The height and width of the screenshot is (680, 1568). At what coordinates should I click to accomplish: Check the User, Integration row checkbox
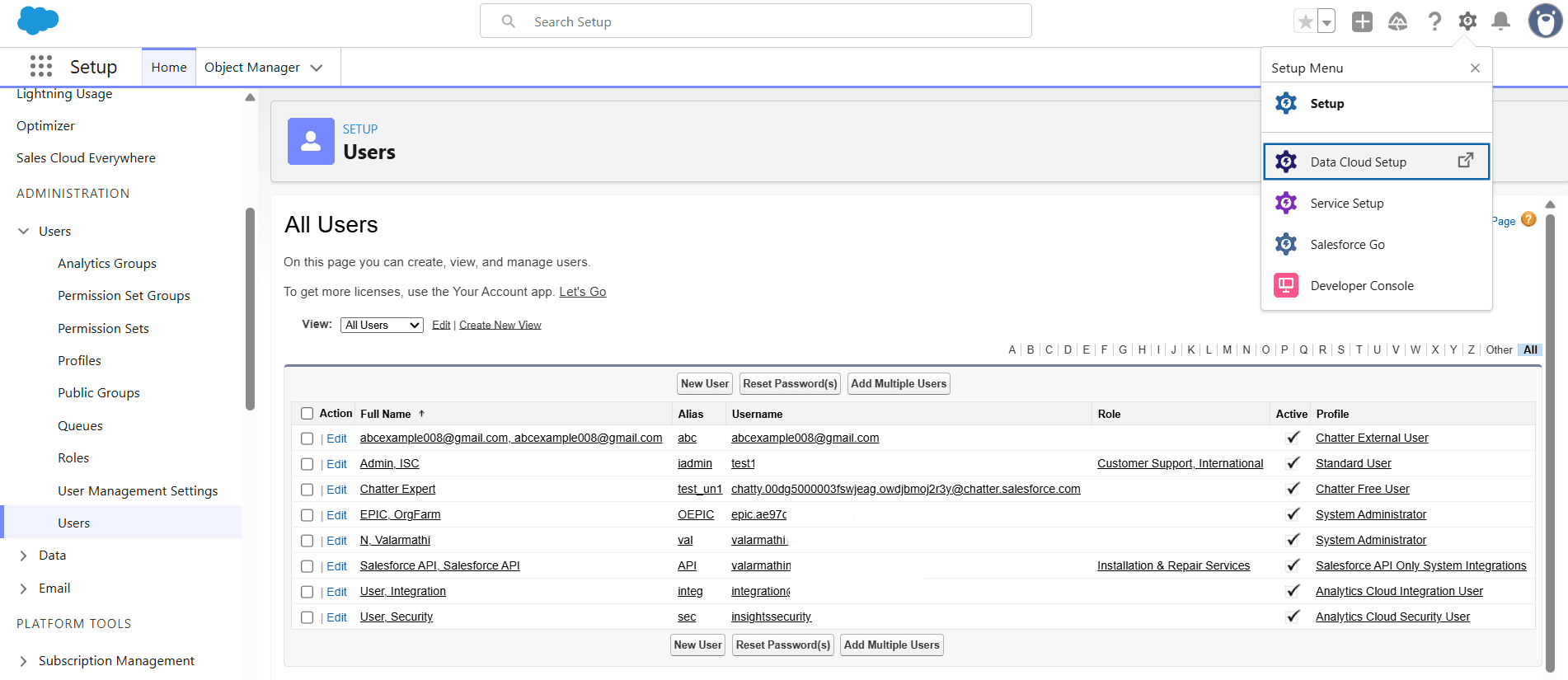pyautogui.click(x=307, y=592)
